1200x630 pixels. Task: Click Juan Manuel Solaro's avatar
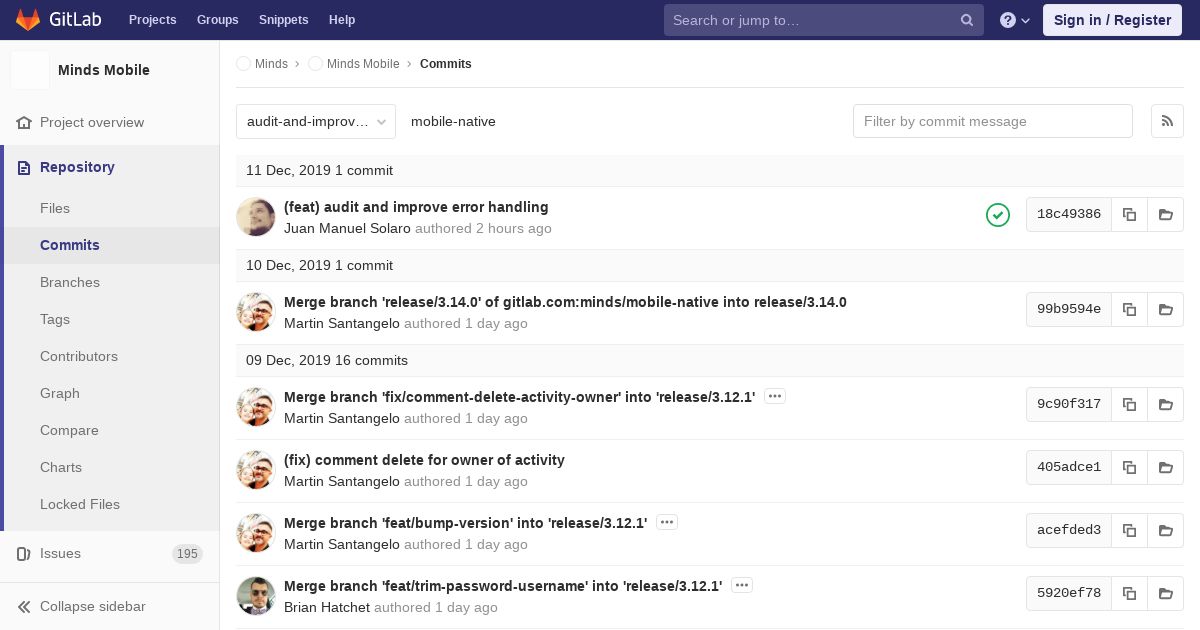[x=256, y=217]
